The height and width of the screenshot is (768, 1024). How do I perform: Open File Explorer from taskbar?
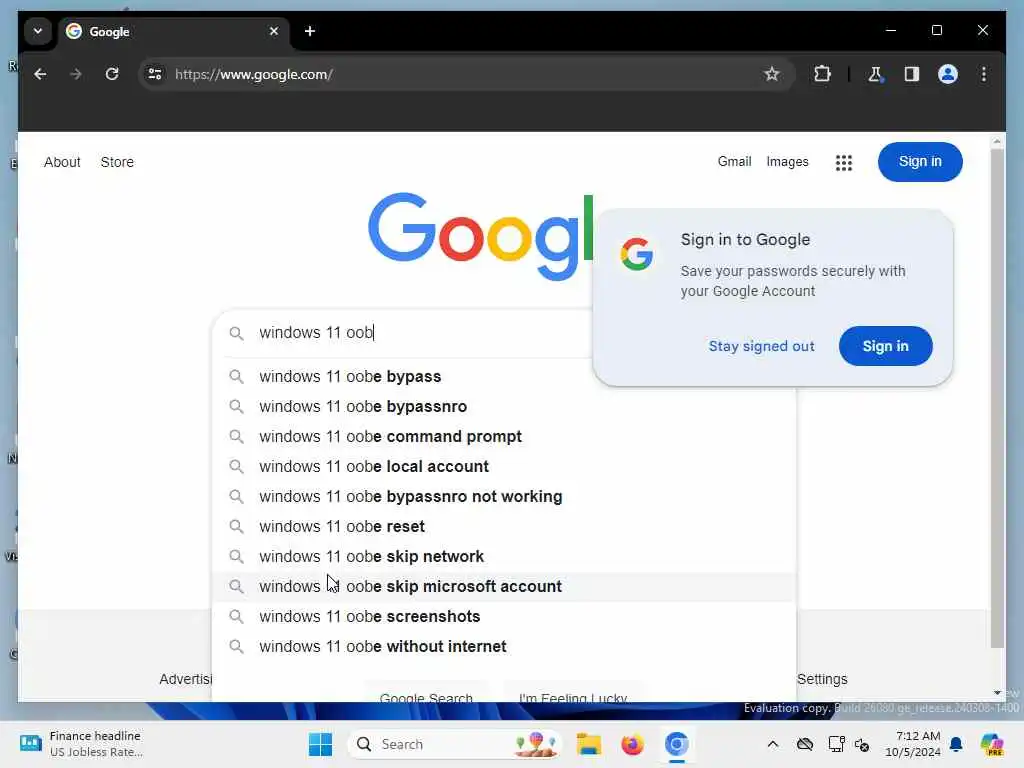click(588, 744)
